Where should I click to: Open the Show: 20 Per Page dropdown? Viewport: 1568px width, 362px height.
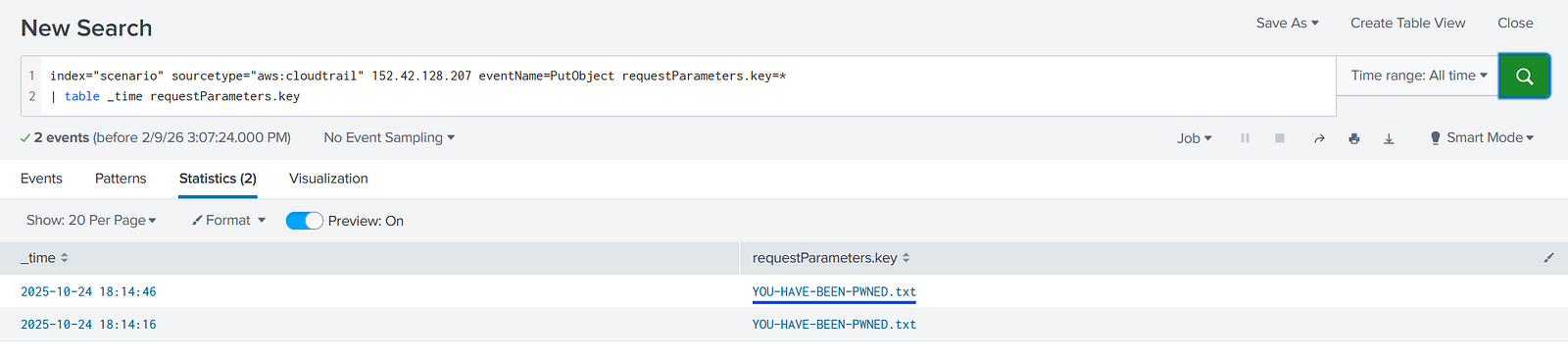[x=91, y=220]
